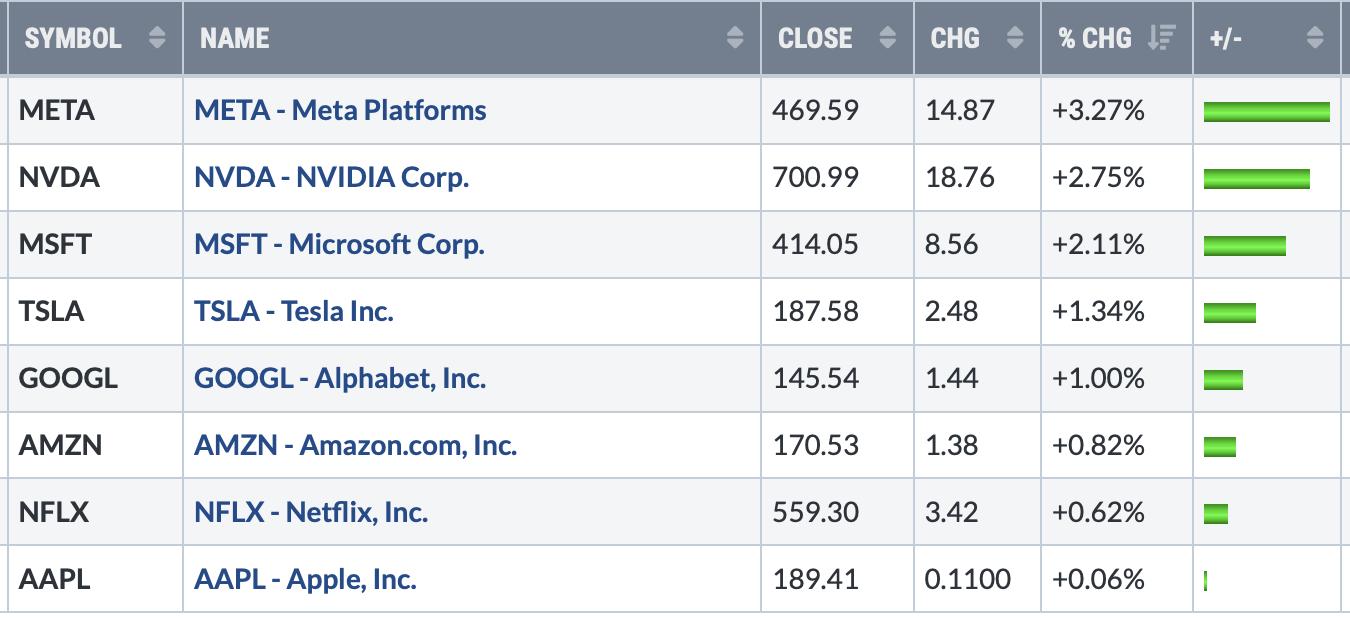Click NVDA green change bar
The image size is (1350, 618).
click(1257, 178)
